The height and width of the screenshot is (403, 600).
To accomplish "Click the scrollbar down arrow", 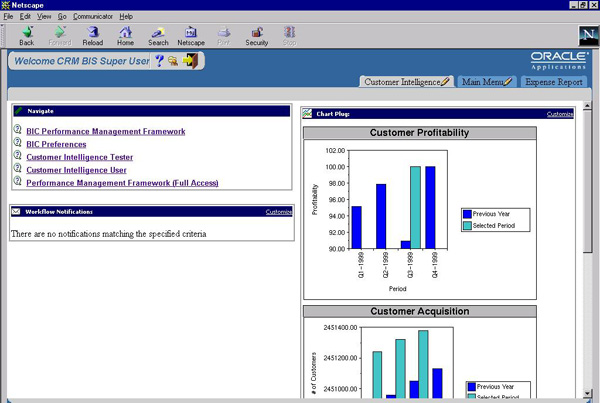I will coord(587,393).
